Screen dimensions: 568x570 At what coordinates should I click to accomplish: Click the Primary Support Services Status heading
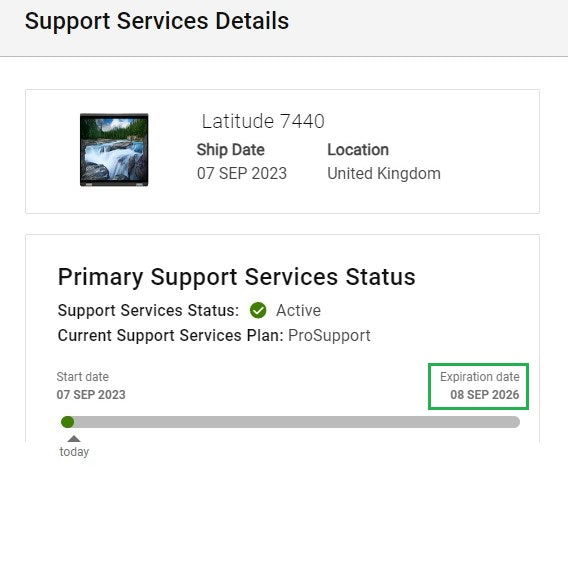[x=236, y=277]
